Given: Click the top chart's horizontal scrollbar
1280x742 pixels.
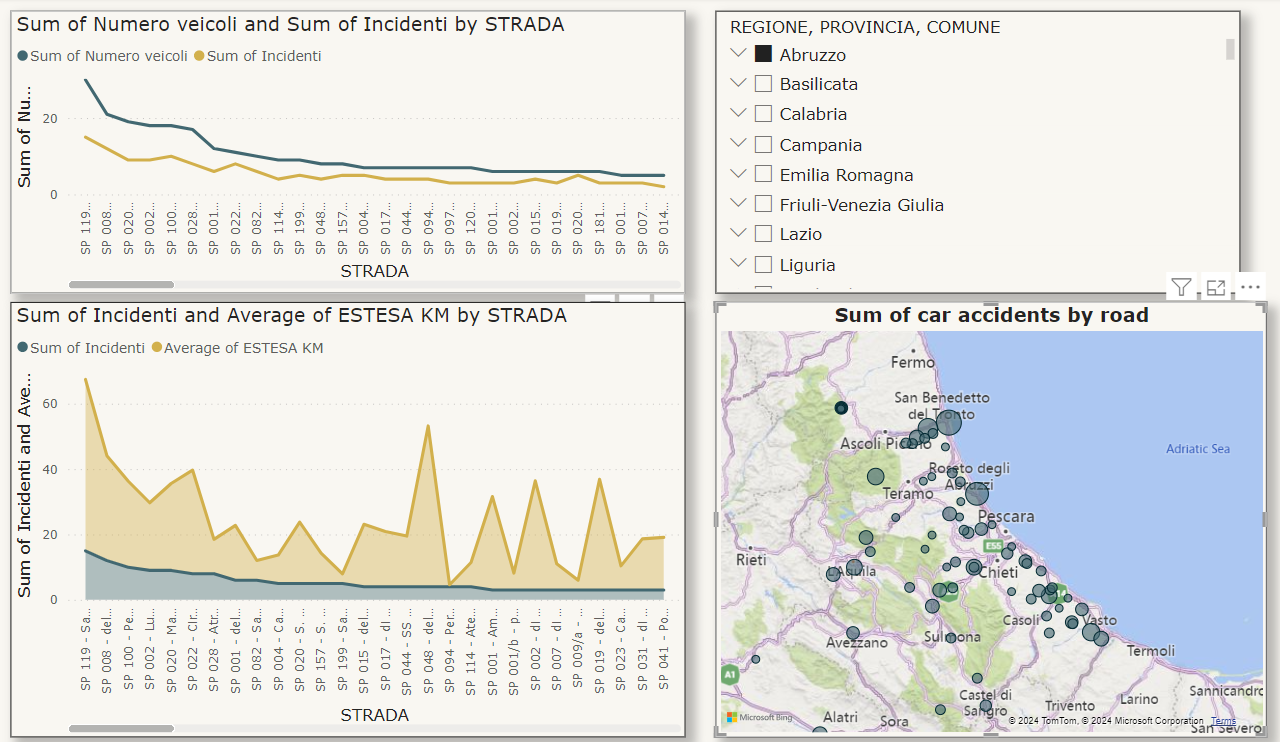Looking at the screenshot, I should (x=121, y=285).
